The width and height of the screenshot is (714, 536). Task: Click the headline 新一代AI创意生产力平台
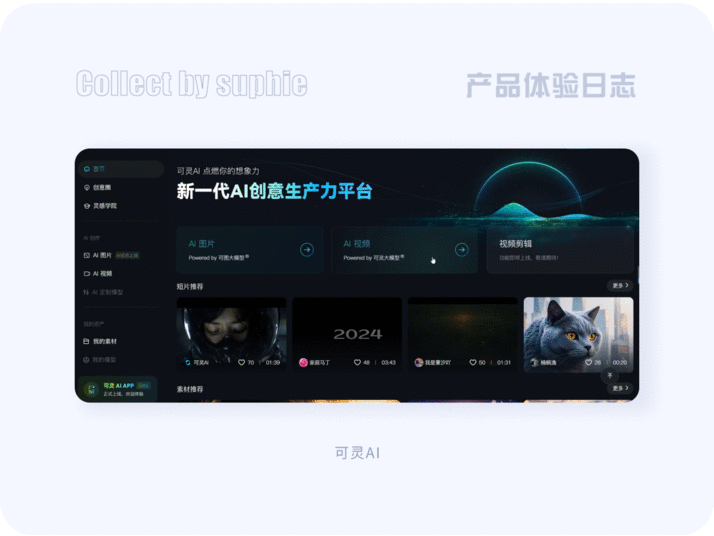275,191
